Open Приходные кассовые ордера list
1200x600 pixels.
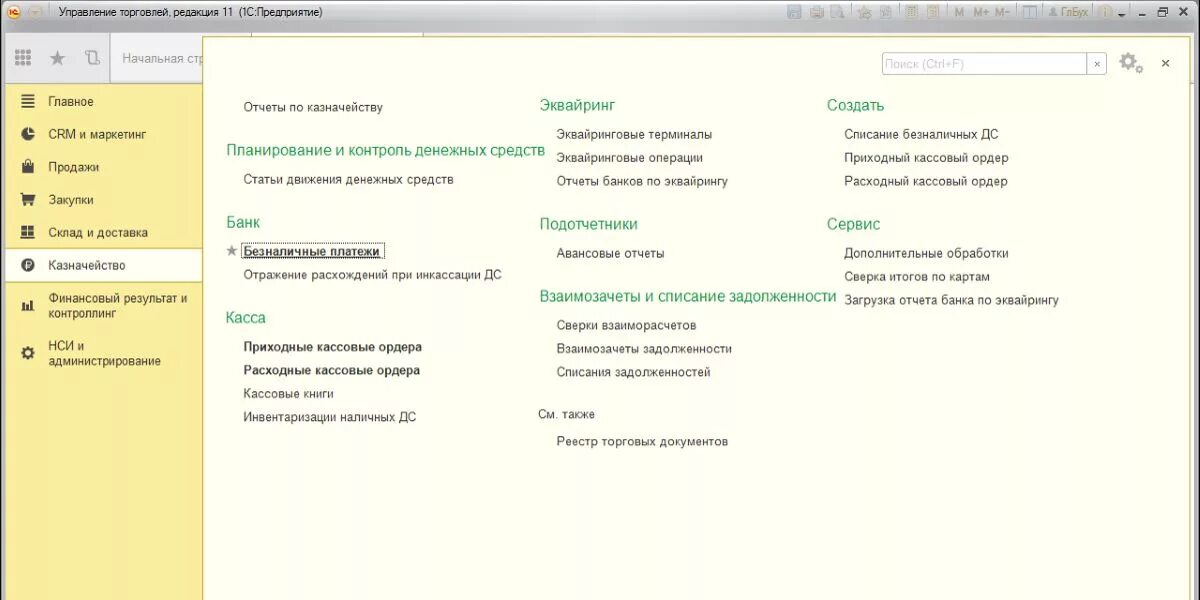click(x=332, y=347)
